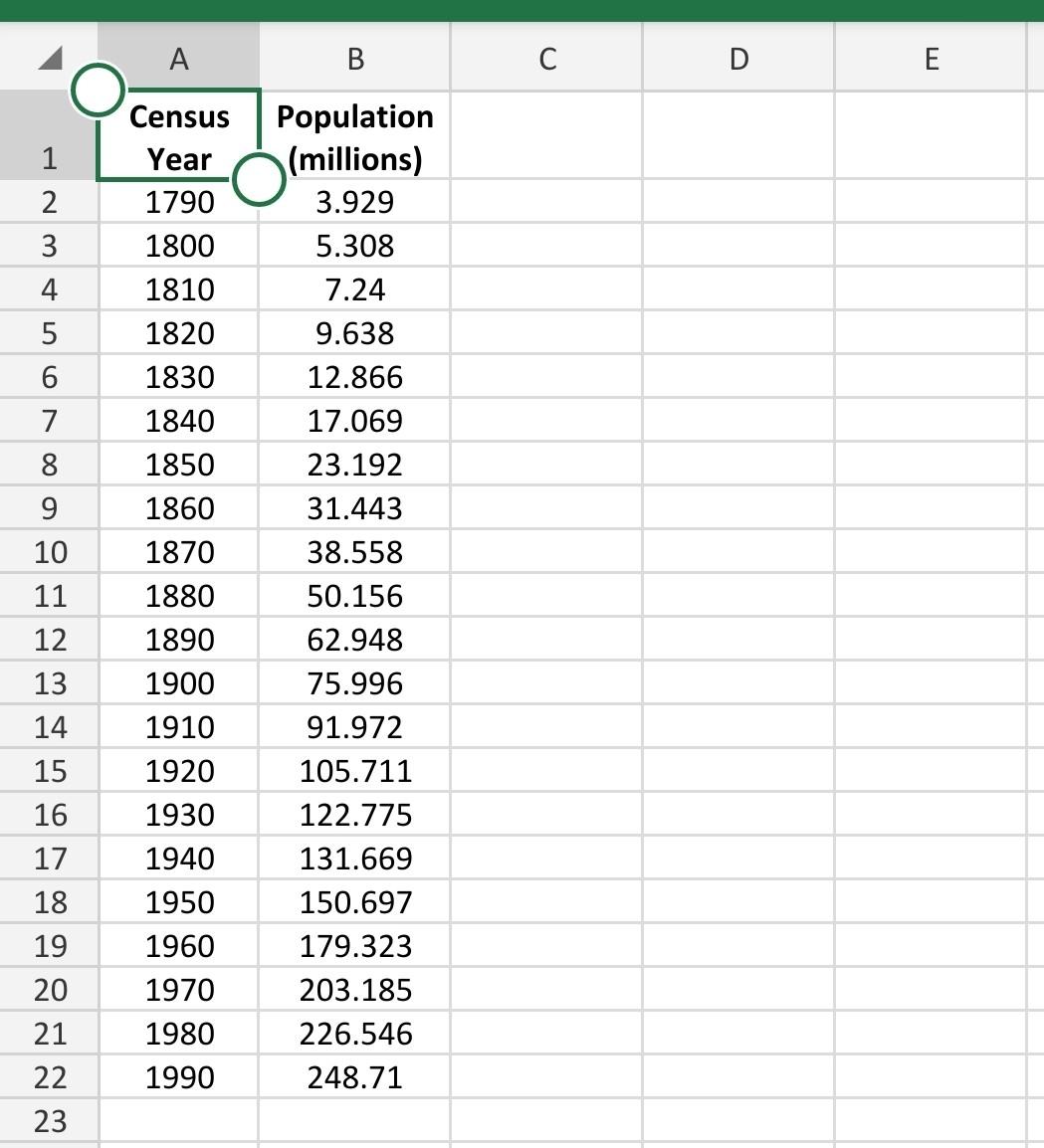Select row 18 header
Image resolution: width=1044 pixels, height=1148 pixels.
[49, 902]
